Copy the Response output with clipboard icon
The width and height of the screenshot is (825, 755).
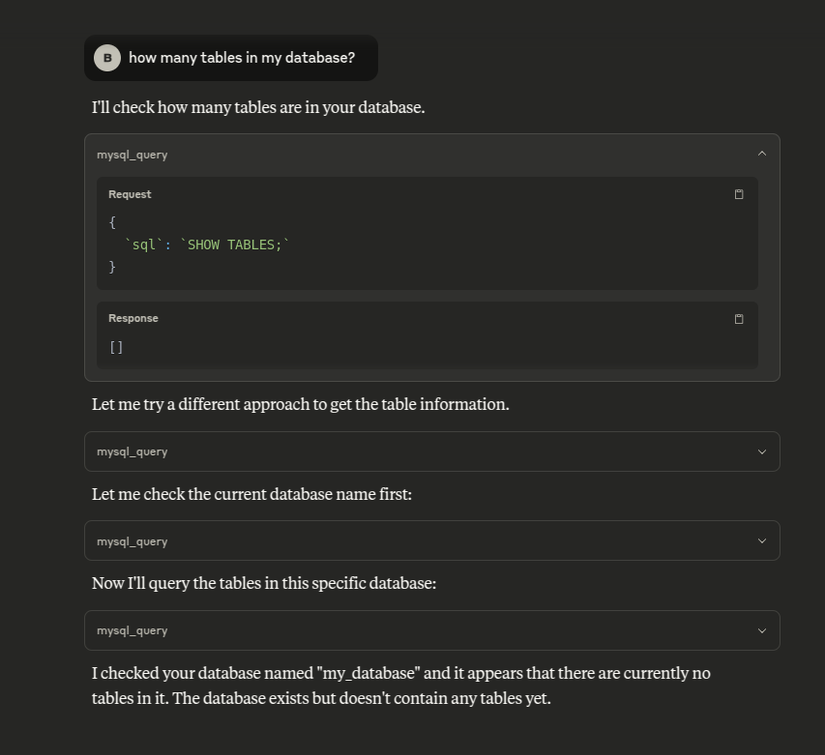739,319
